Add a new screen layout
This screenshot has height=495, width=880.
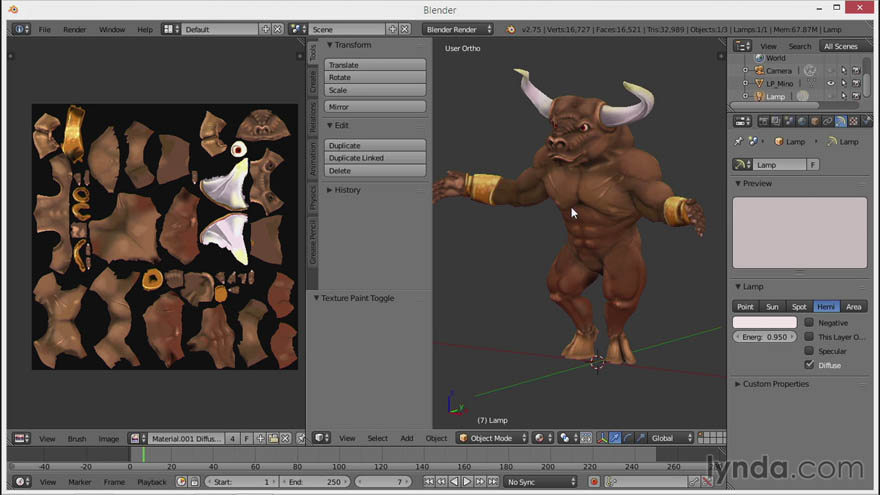click(x=265, y=29)
